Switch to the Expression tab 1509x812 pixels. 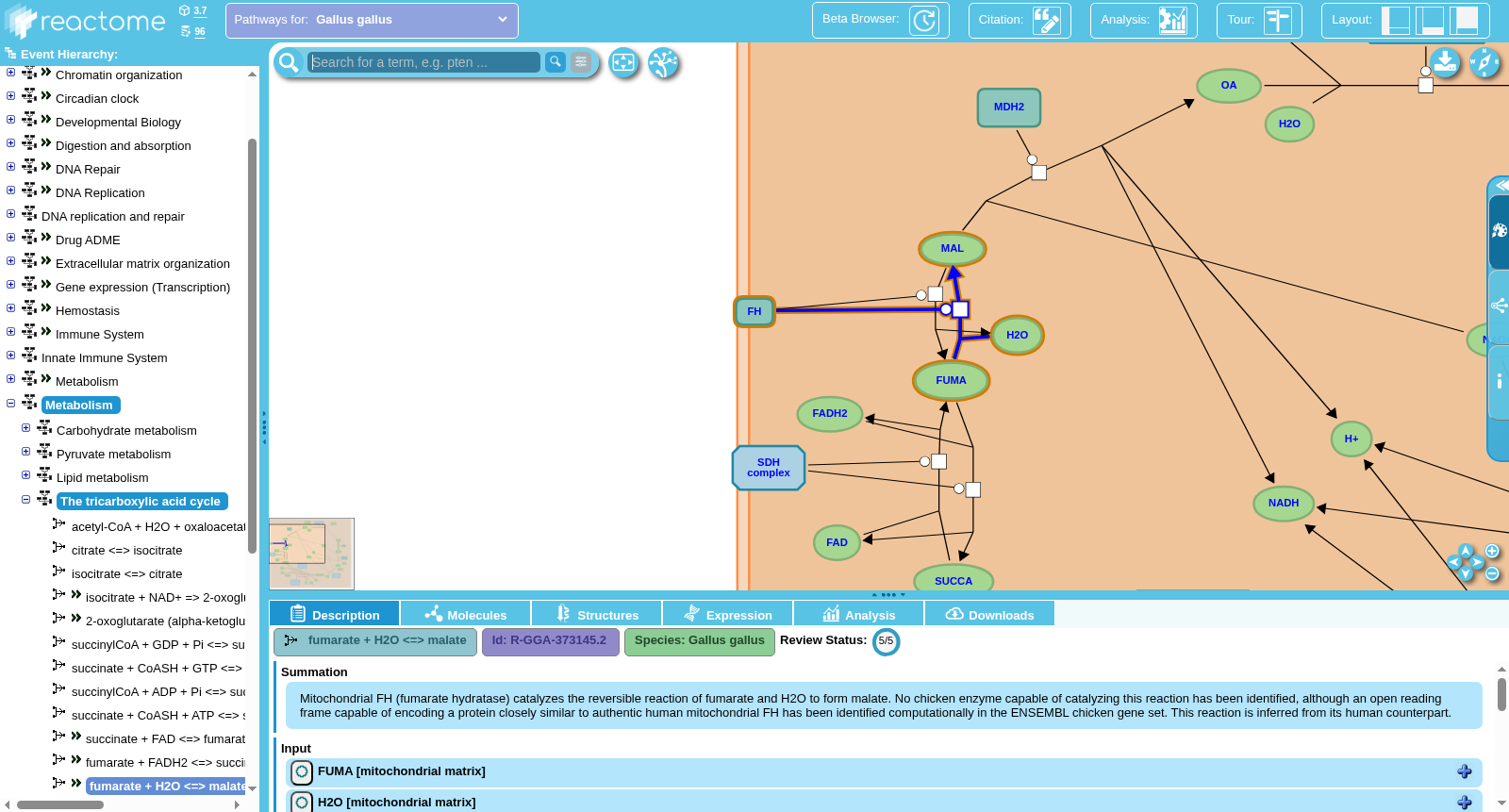pyautogui.click(x=727, y=614)
